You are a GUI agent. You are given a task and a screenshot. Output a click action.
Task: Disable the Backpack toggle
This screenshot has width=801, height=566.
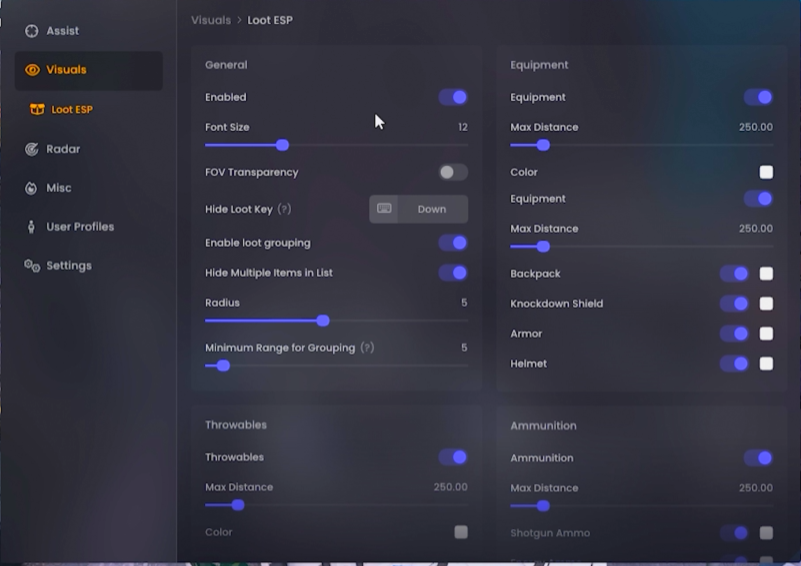pyautogui.click(x=735, y=274)
